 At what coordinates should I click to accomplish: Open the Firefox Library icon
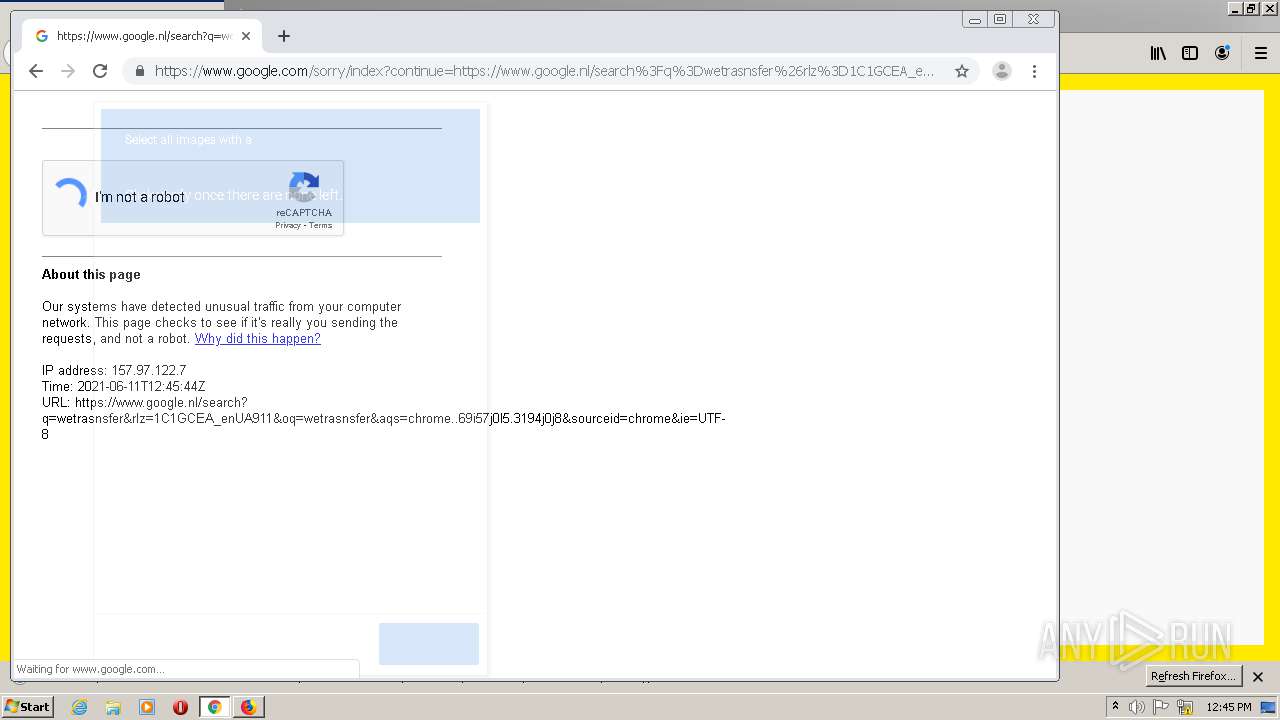(1158, 54)
